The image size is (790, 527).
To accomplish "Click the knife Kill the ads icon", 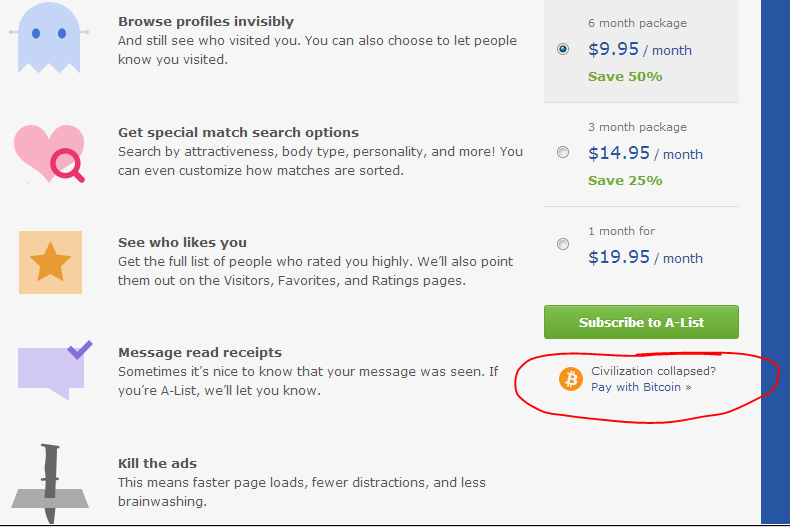I will pos(50,484).
